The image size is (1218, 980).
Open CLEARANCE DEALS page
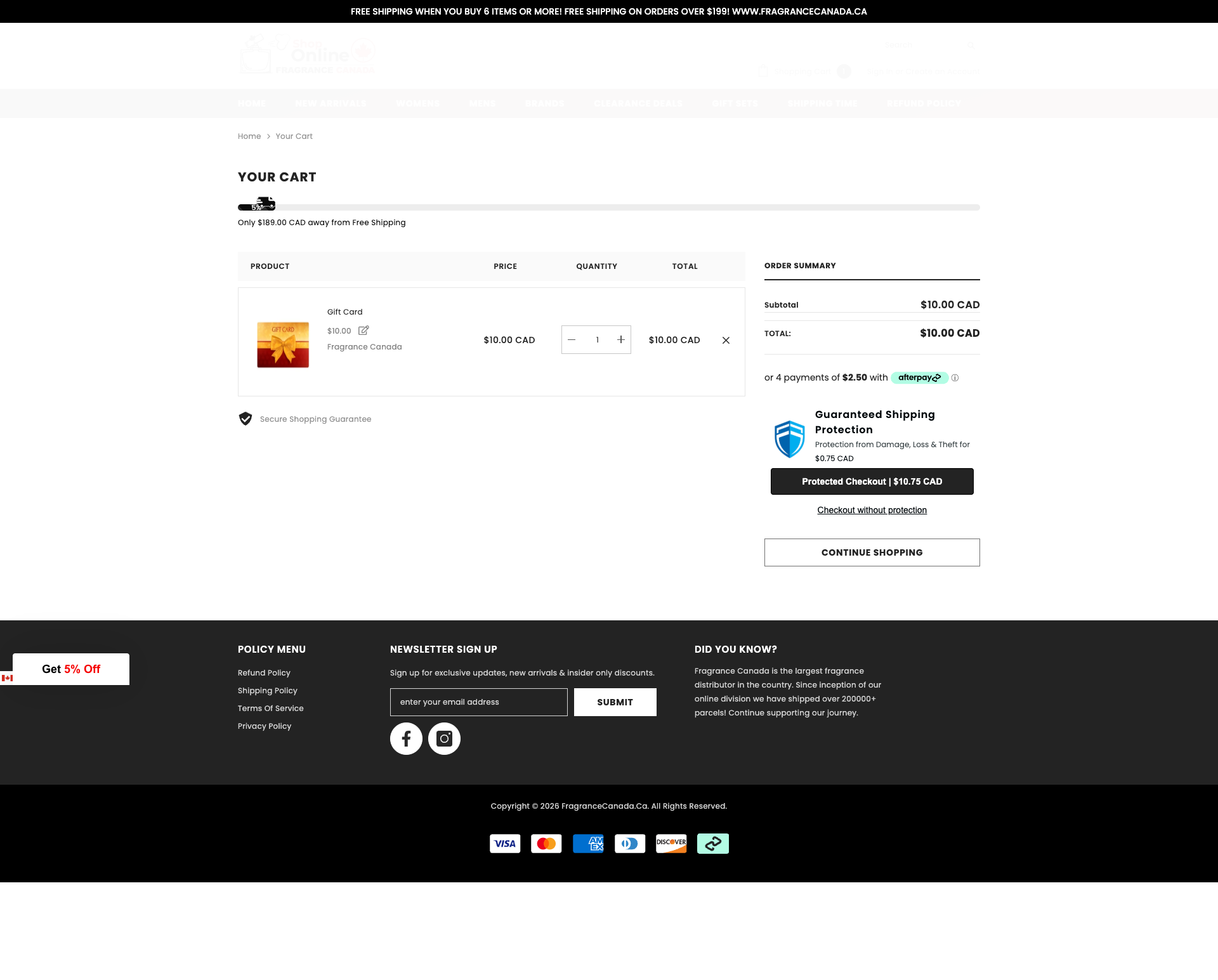pyautogui.click(x=638, y=103)
